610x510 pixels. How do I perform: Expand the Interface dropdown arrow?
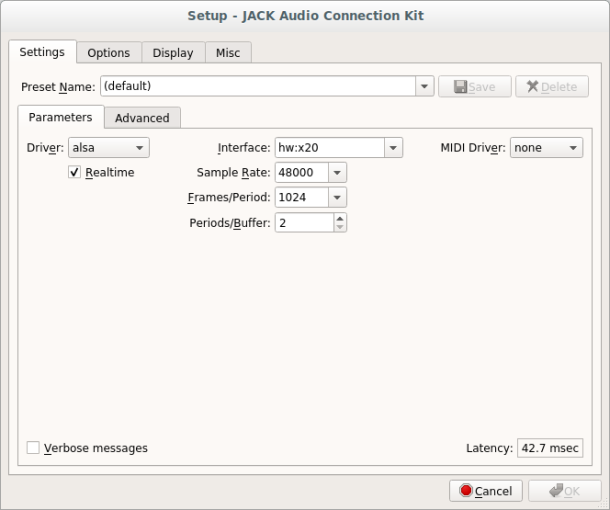(x=393, y=148)
